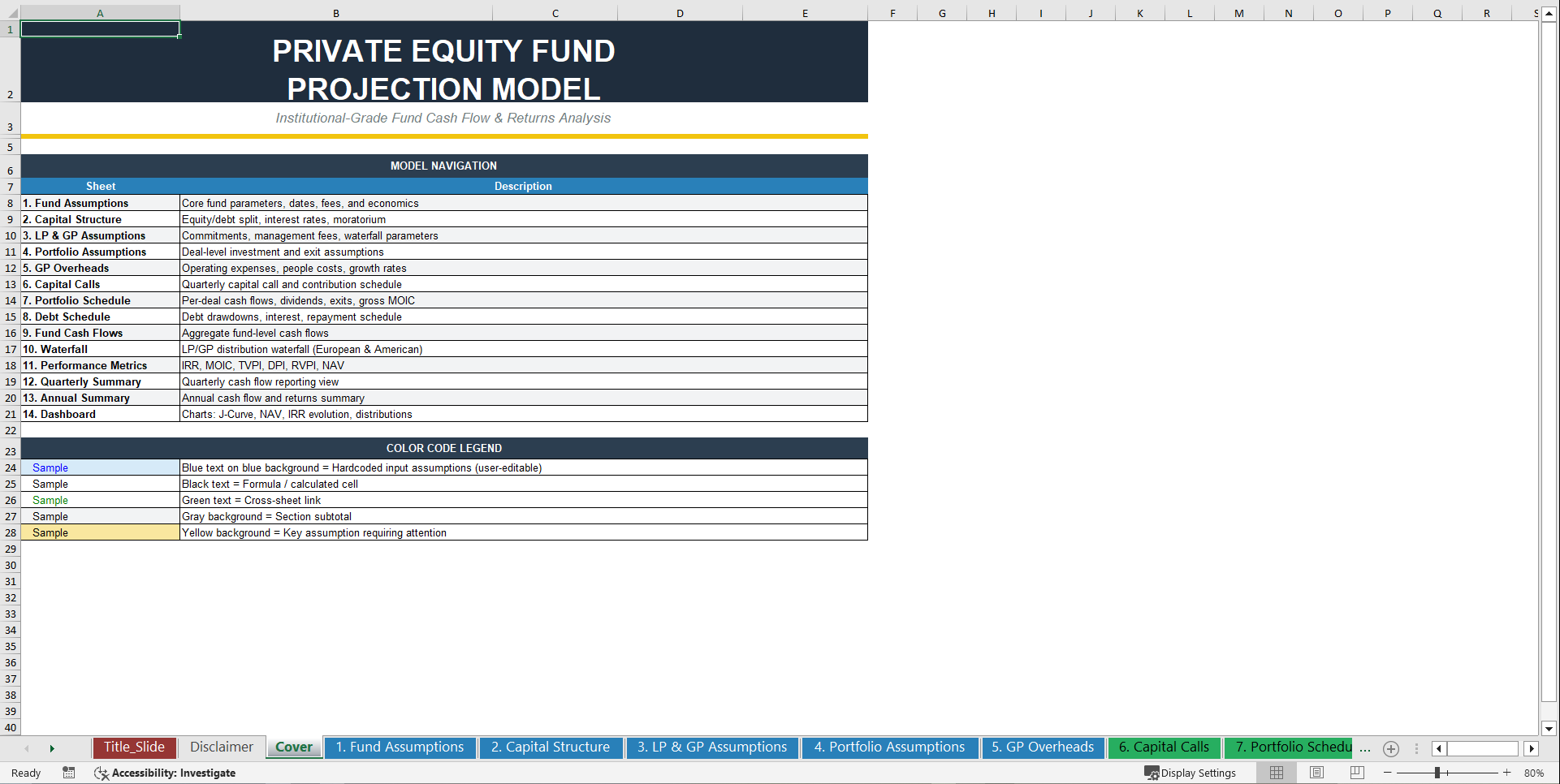Switch to the Disclaimer sheet tab
Image resolution: width=1560 pixels, height=784 pixels.
[x=221, y=747]
